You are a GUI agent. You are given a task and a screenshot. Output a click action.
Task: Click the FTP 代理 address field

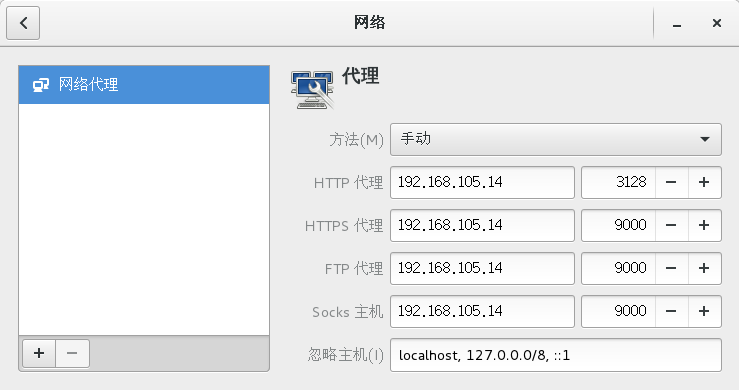tap(482, 268)
